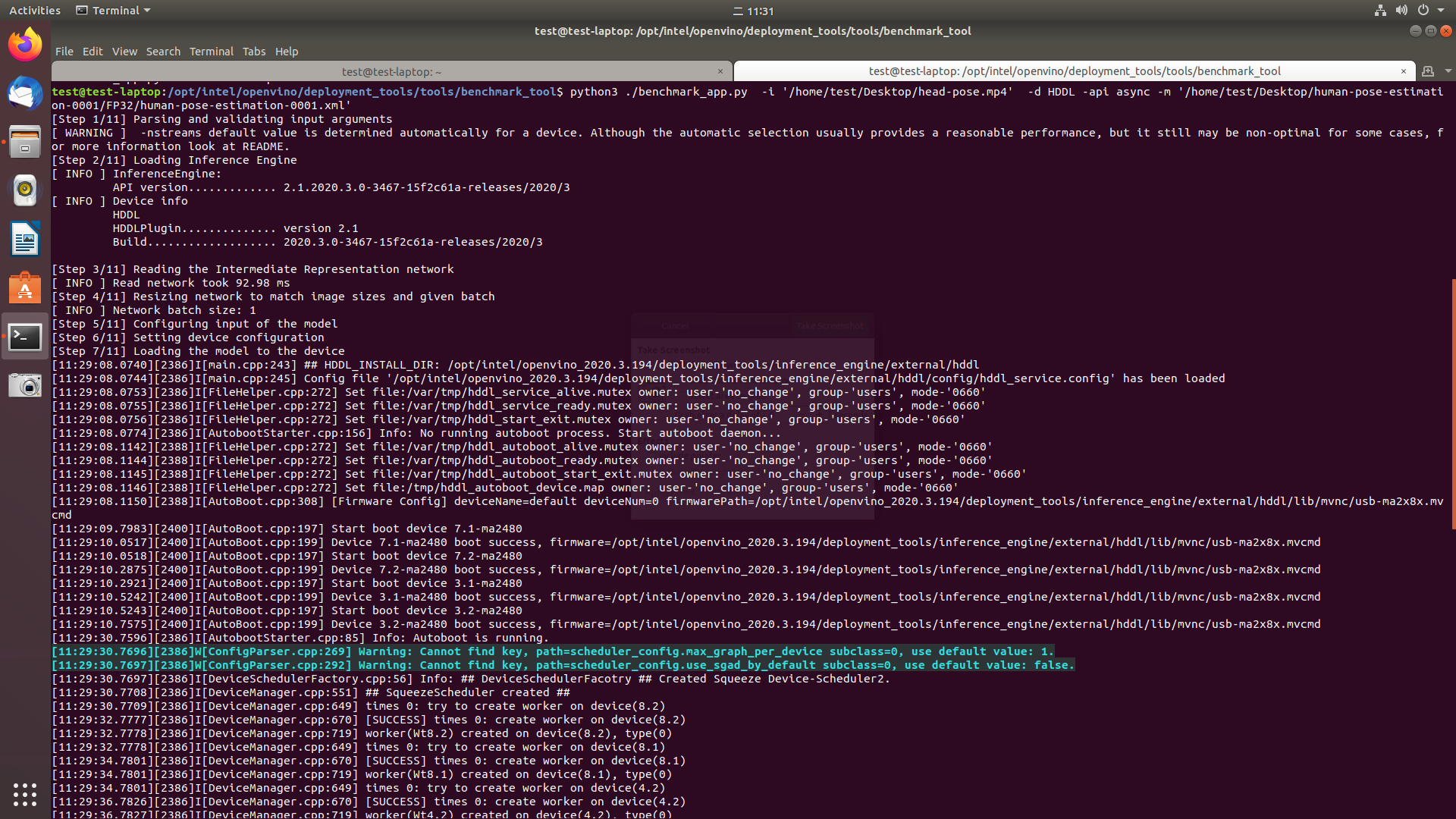Image resolution: width=1456 pixels, height=819 pixels.
Task: Click the highlighted max_graph_per_device warning line
Action: [553, 651]
